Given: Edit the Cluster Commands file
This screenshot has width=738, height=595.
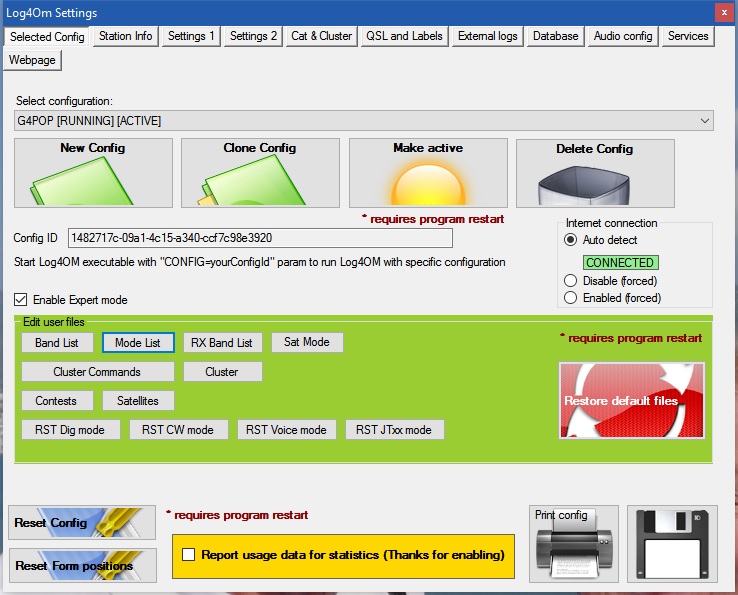Looking at the screenshot, I should (x=97, y=372).
